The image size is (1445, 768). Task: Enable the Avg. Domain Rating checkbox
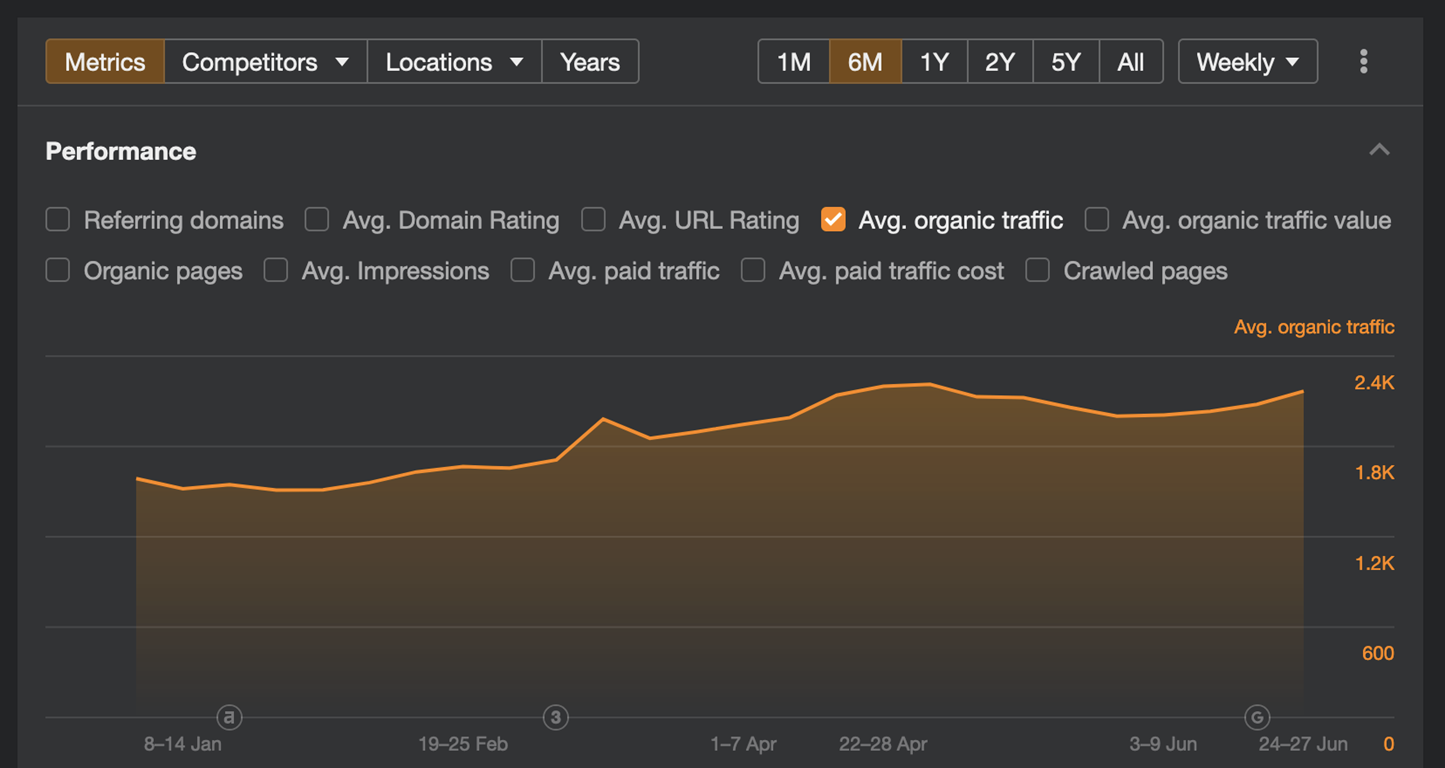point(317,219)
